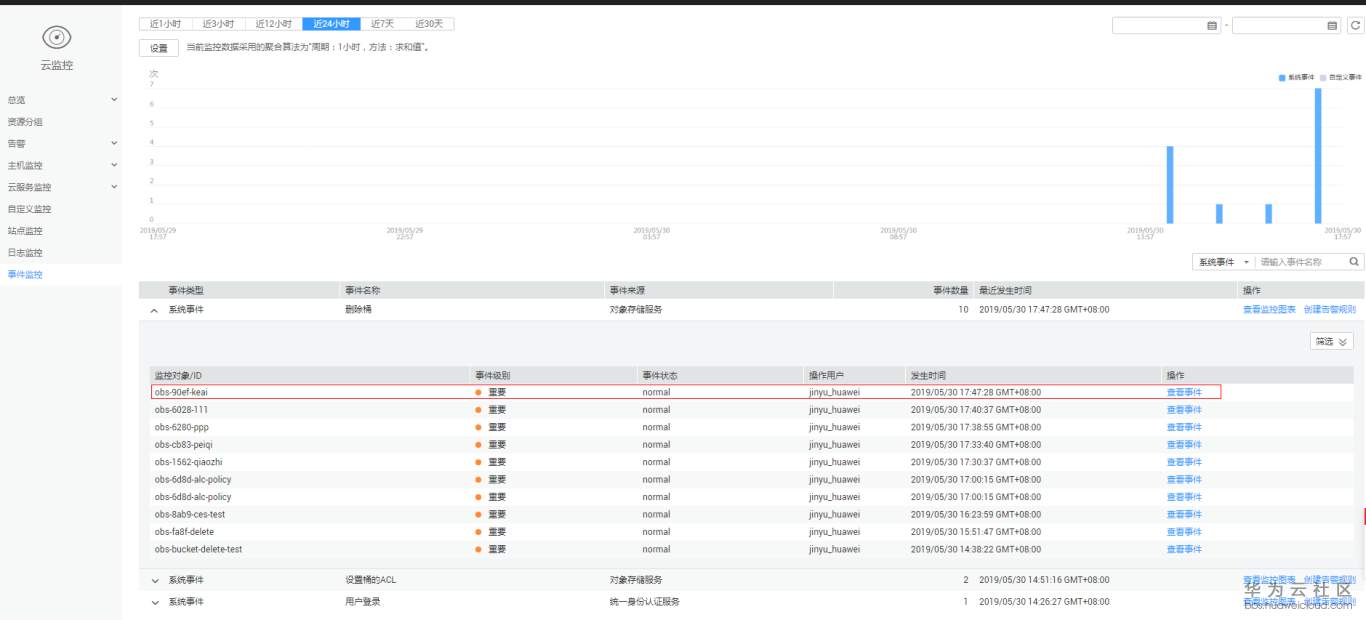1366x620 pixels.
Task: Select 事件监控 in the sidebar
Action: (25, 275)
